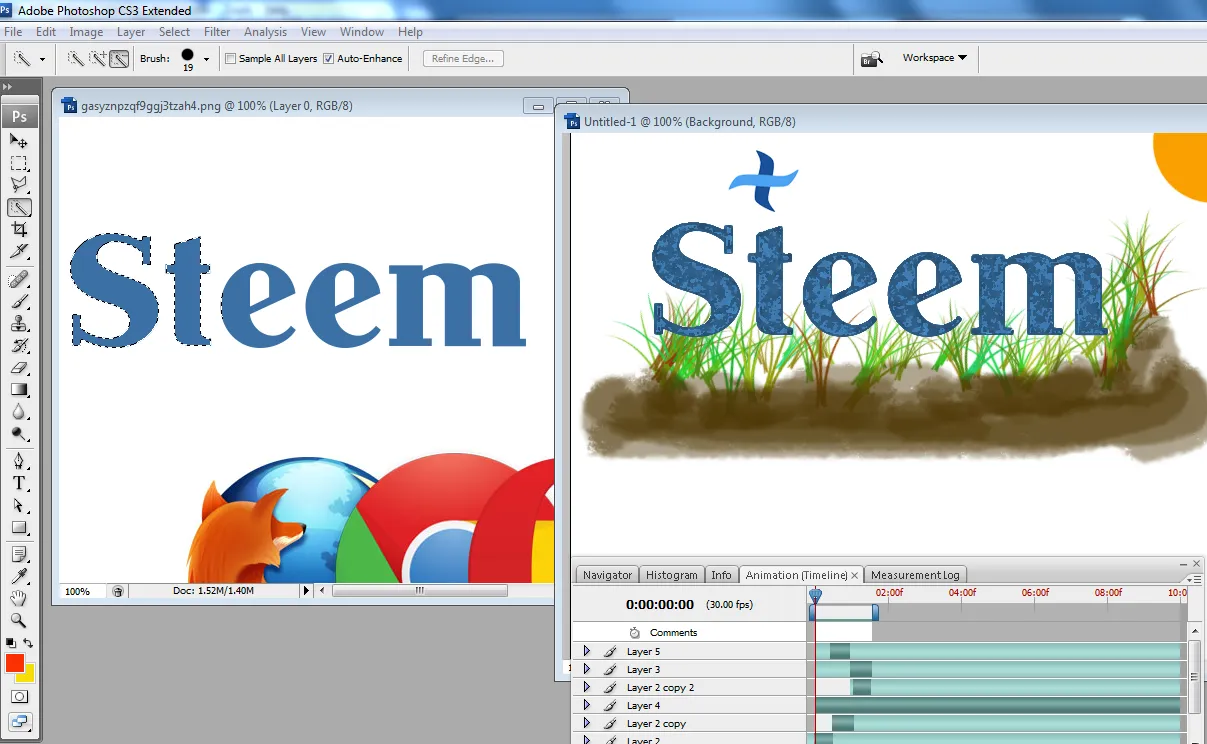
Task: Switch to the Navigator tab
Action: [607, 575]
